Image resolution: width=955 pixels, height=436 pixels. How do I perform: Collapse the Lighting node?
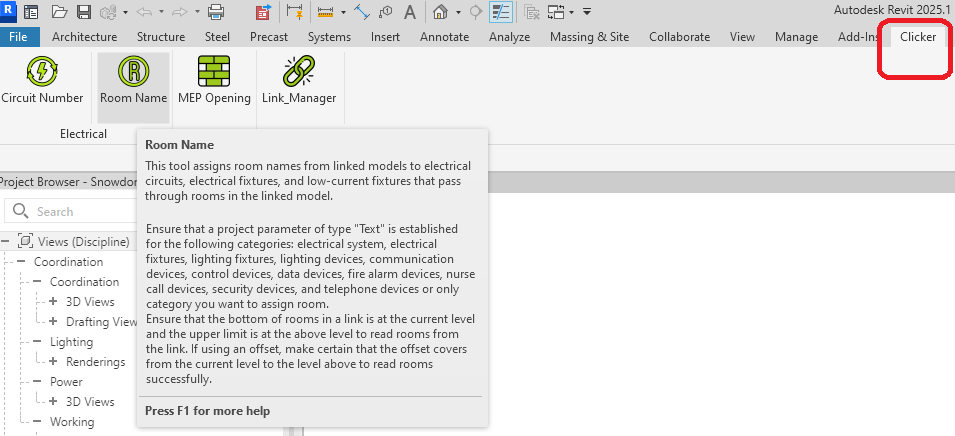pyautogui.click(x=37, y=342)
